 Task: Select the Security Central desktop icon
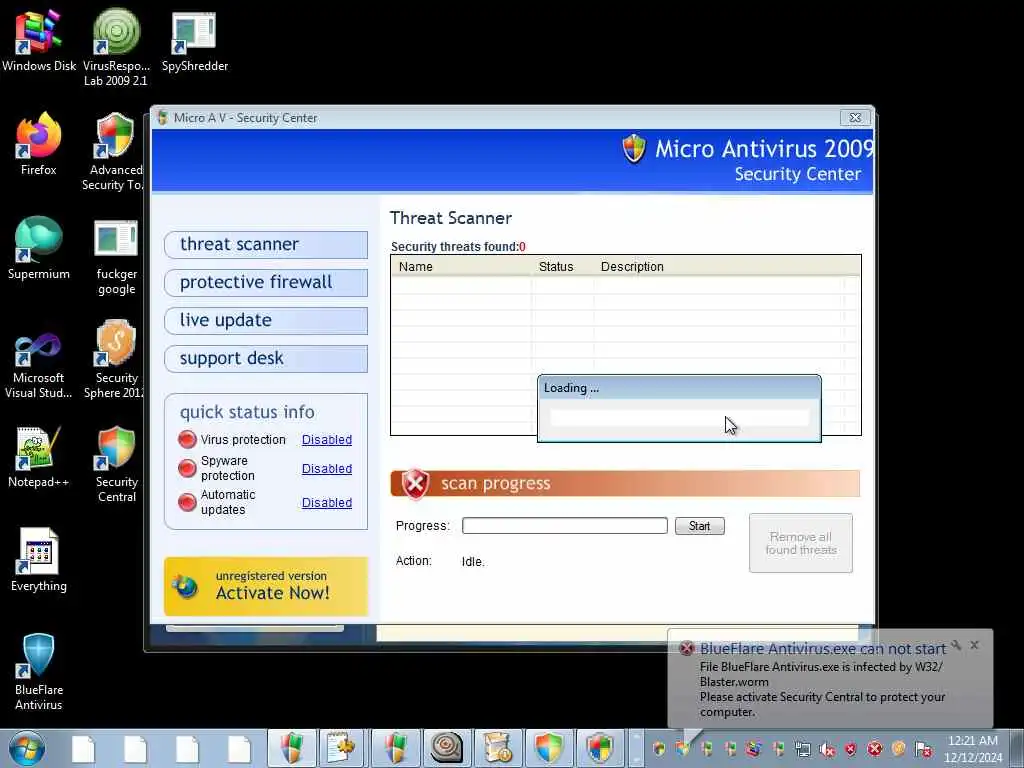[116, 464]
